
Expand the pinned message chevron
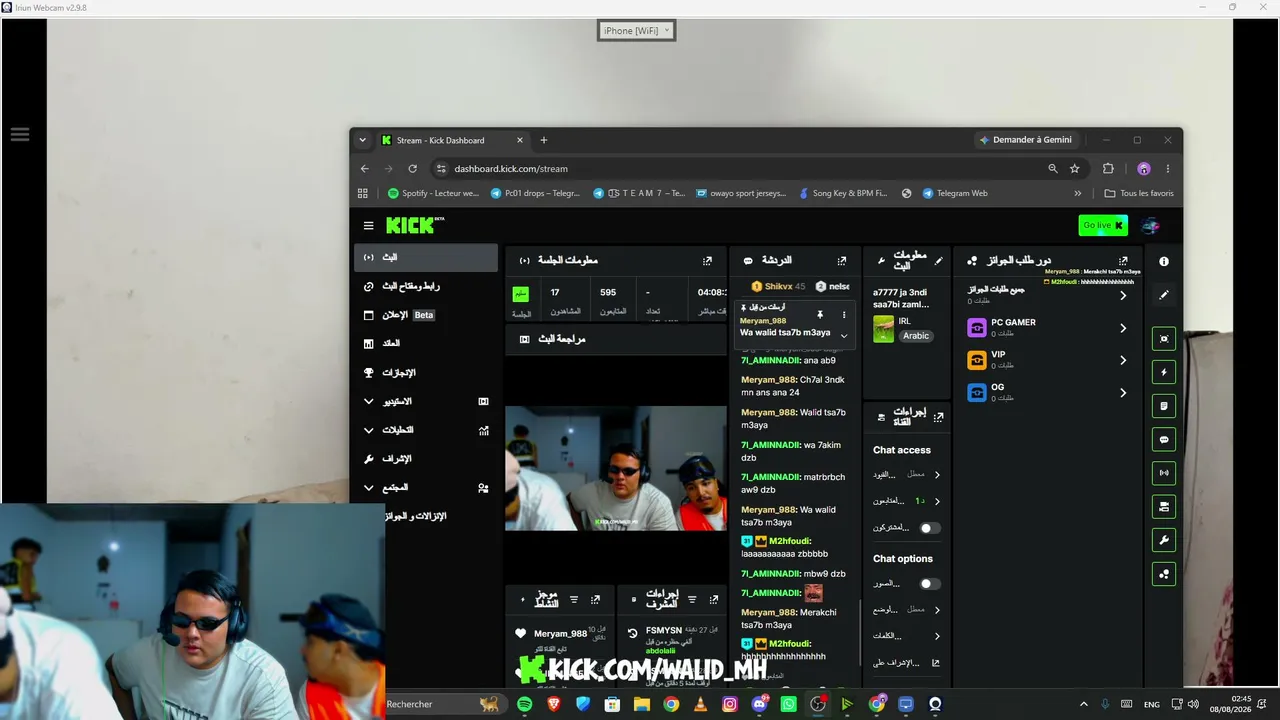click(843, 336)
